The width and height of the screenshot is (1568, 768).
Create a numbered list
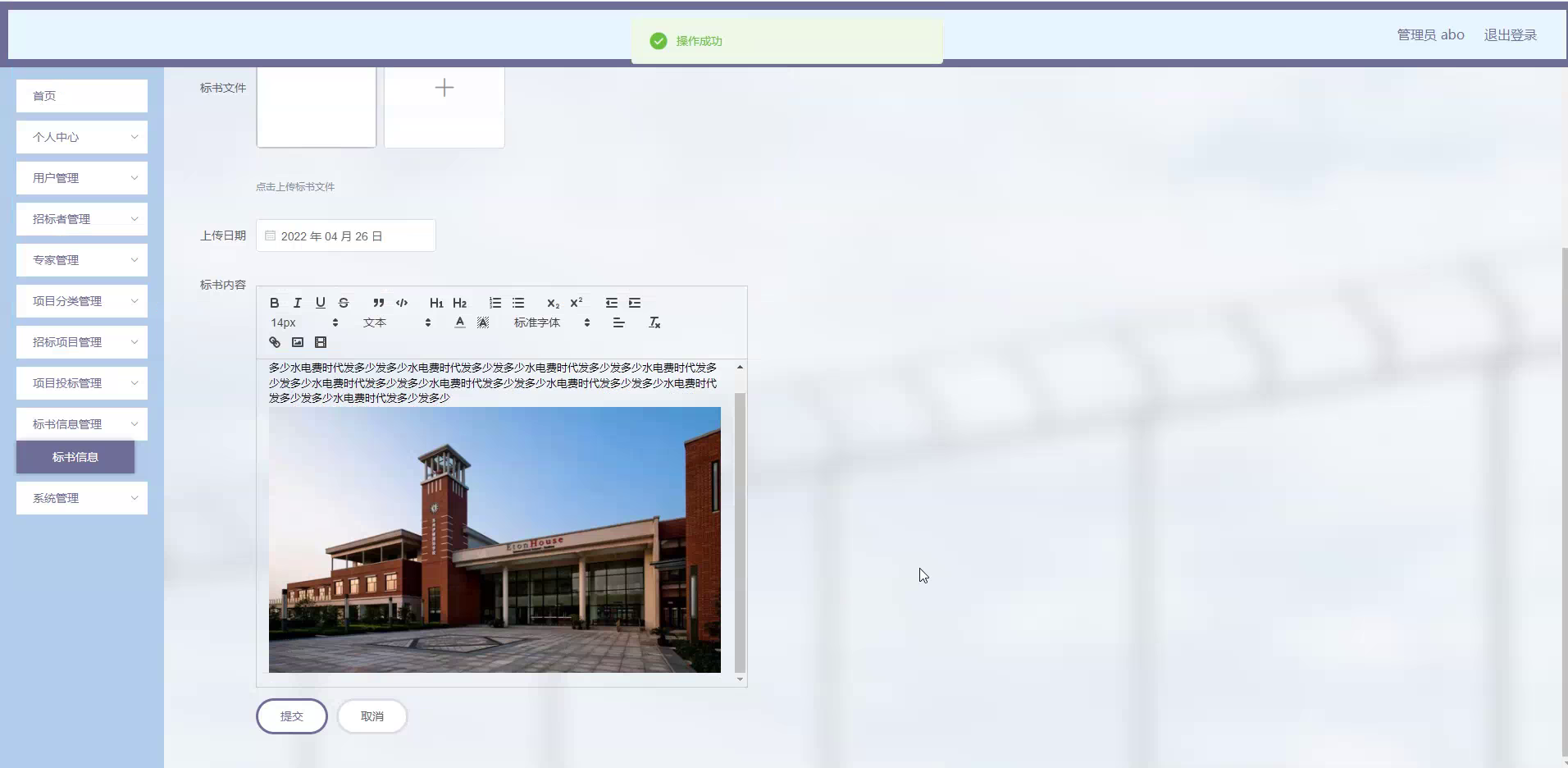point(495,303)
